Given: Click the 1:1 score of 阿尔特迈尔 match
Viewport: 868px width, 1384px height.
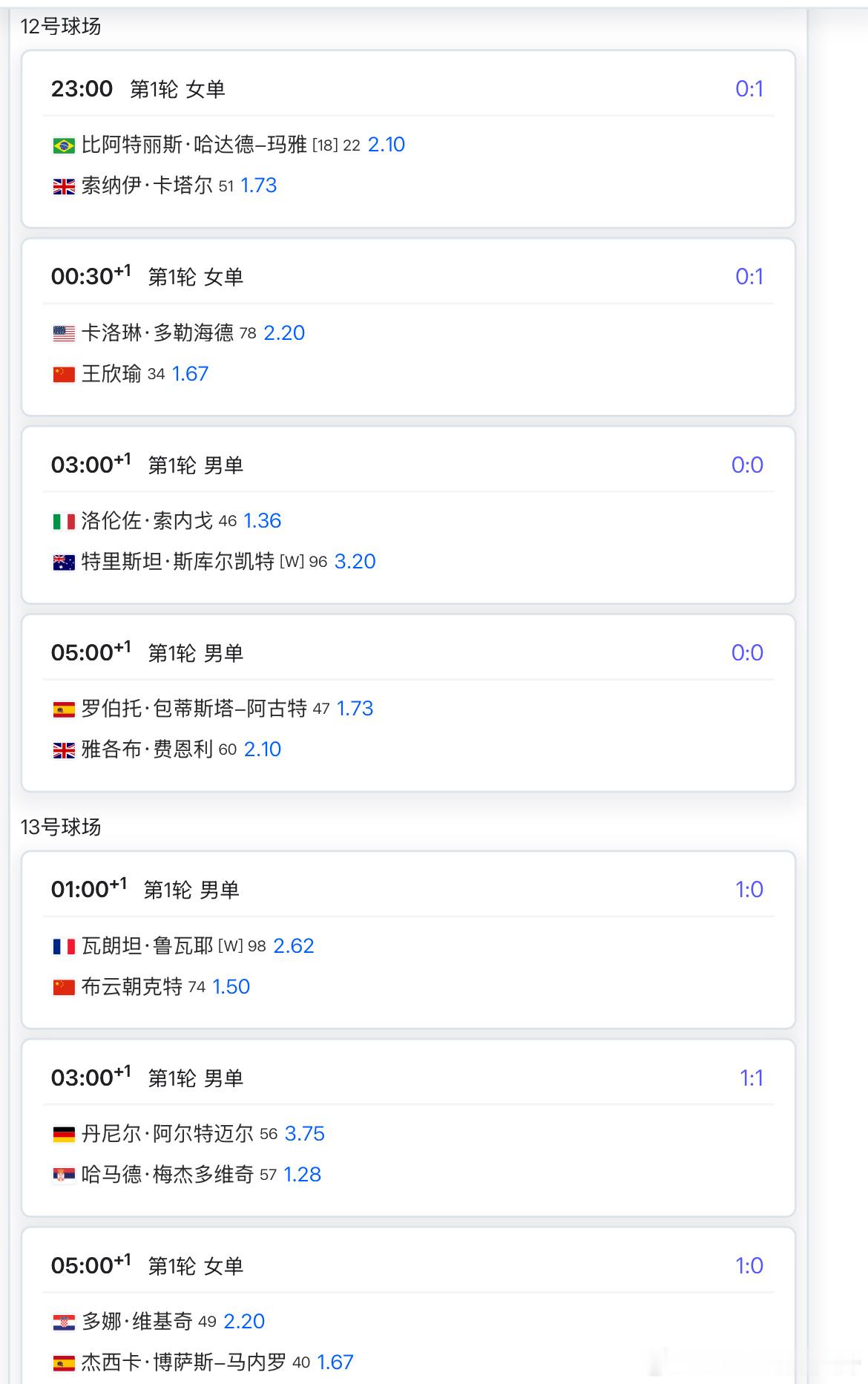Looking at the screenshot, I should point(751,1078).
